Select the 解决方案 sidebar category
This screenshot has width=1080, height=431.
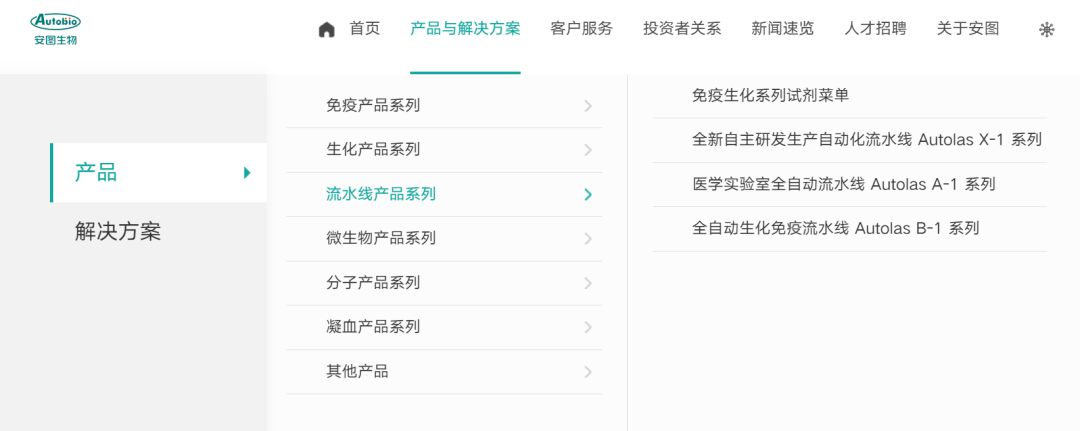pyautogui.click(x=118, y=232)
